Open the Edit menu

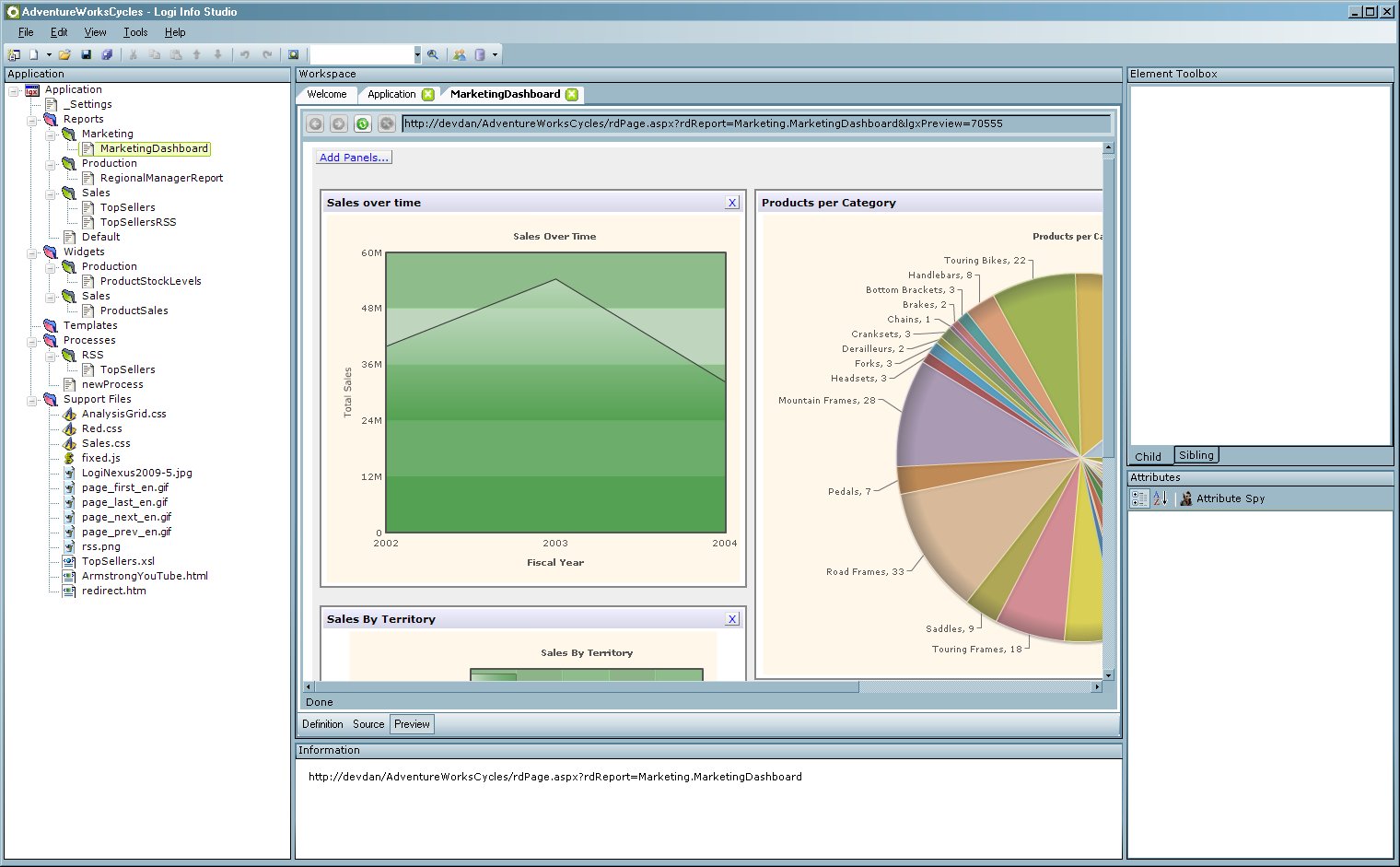click(59, 32)
